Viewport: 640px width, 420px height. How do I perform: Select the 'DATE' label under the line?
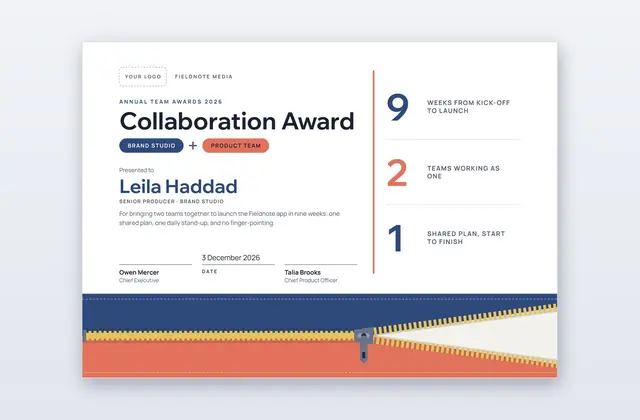[209, 271]
